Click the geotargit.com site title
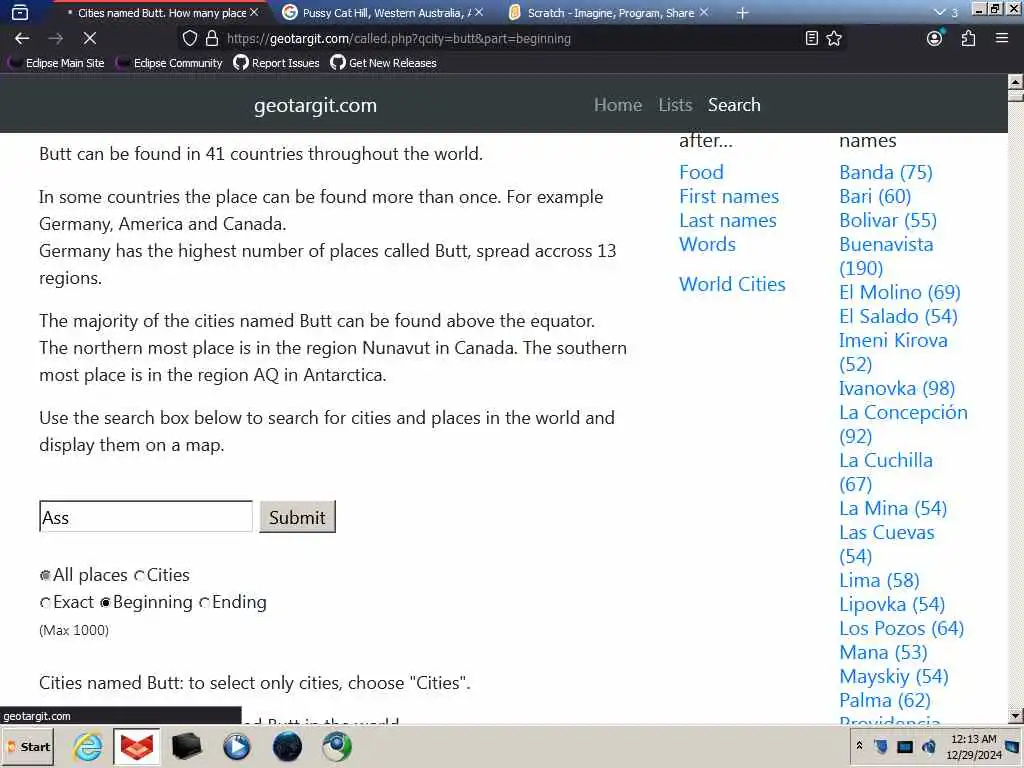This screenshot has height=768, width=1024. click(x=315, y=105)
